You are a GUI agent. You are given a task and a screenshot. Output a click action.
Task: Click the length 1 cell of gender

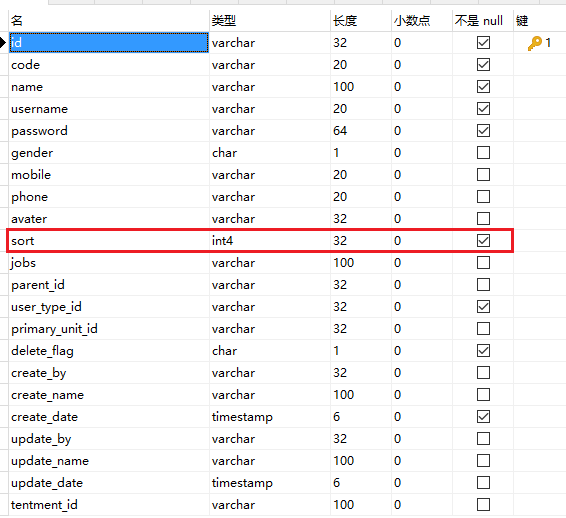tap(361, 153)
